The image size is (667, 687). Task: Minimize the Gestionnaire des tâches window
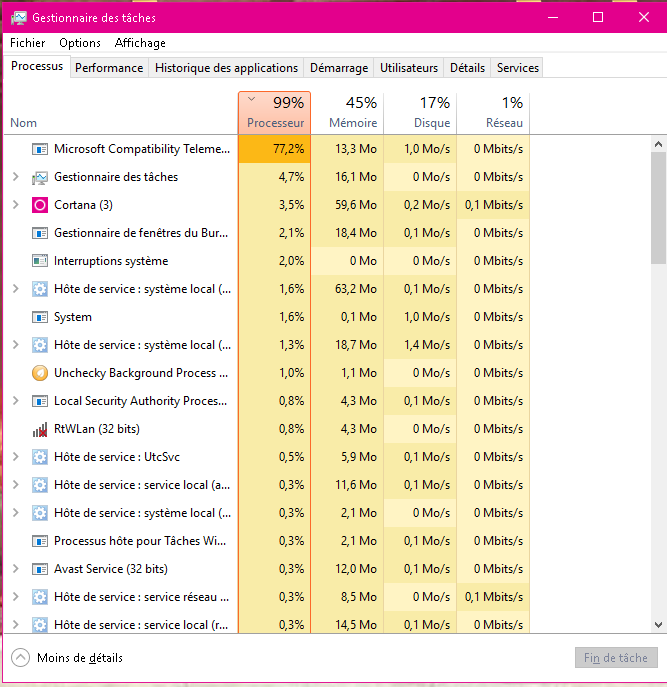[553, 18]
